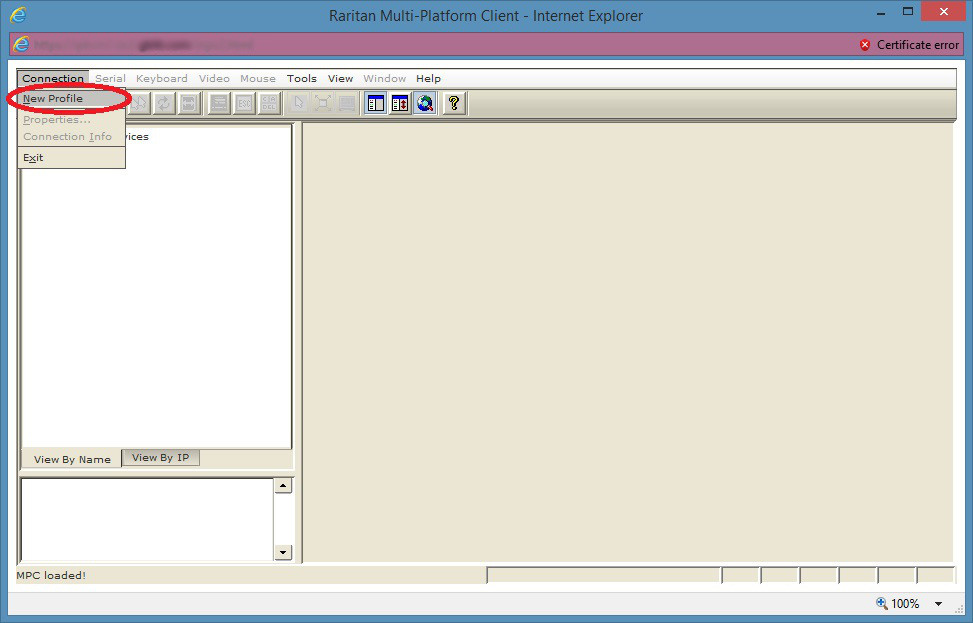Click the greyed icon left of refresh

pos(139,103)
